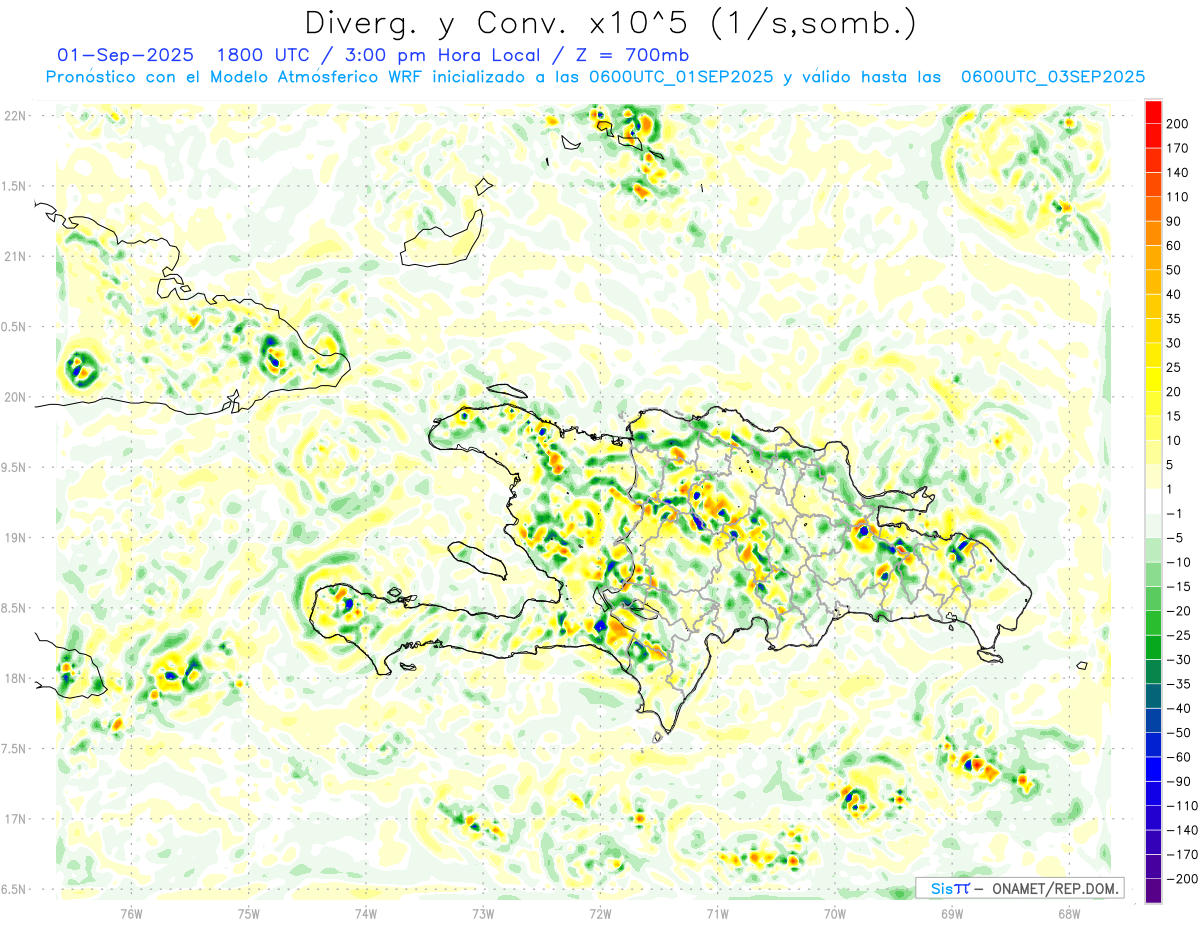The image size is (1200, 927).
Task: Click the '17N' latitude label
Action: pos(15,819)
